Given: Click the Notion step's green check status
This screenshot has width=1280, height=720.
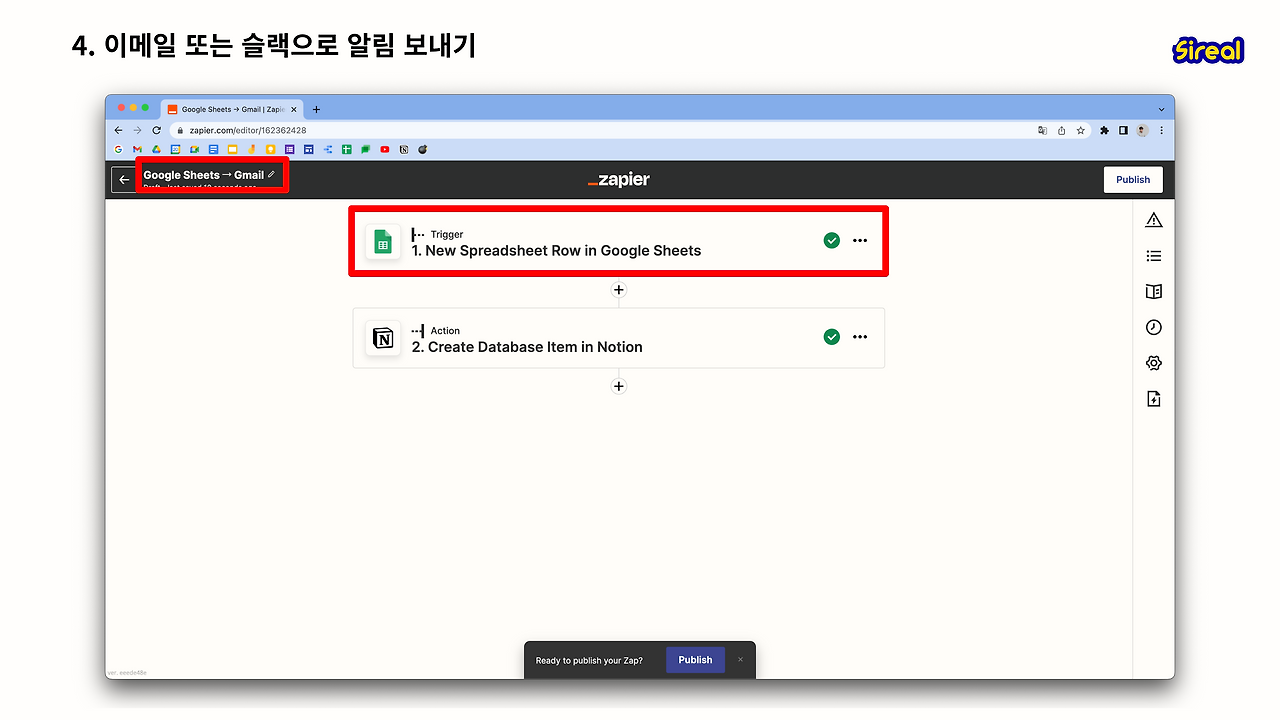Looking at the screenshot, I should 832,337.
